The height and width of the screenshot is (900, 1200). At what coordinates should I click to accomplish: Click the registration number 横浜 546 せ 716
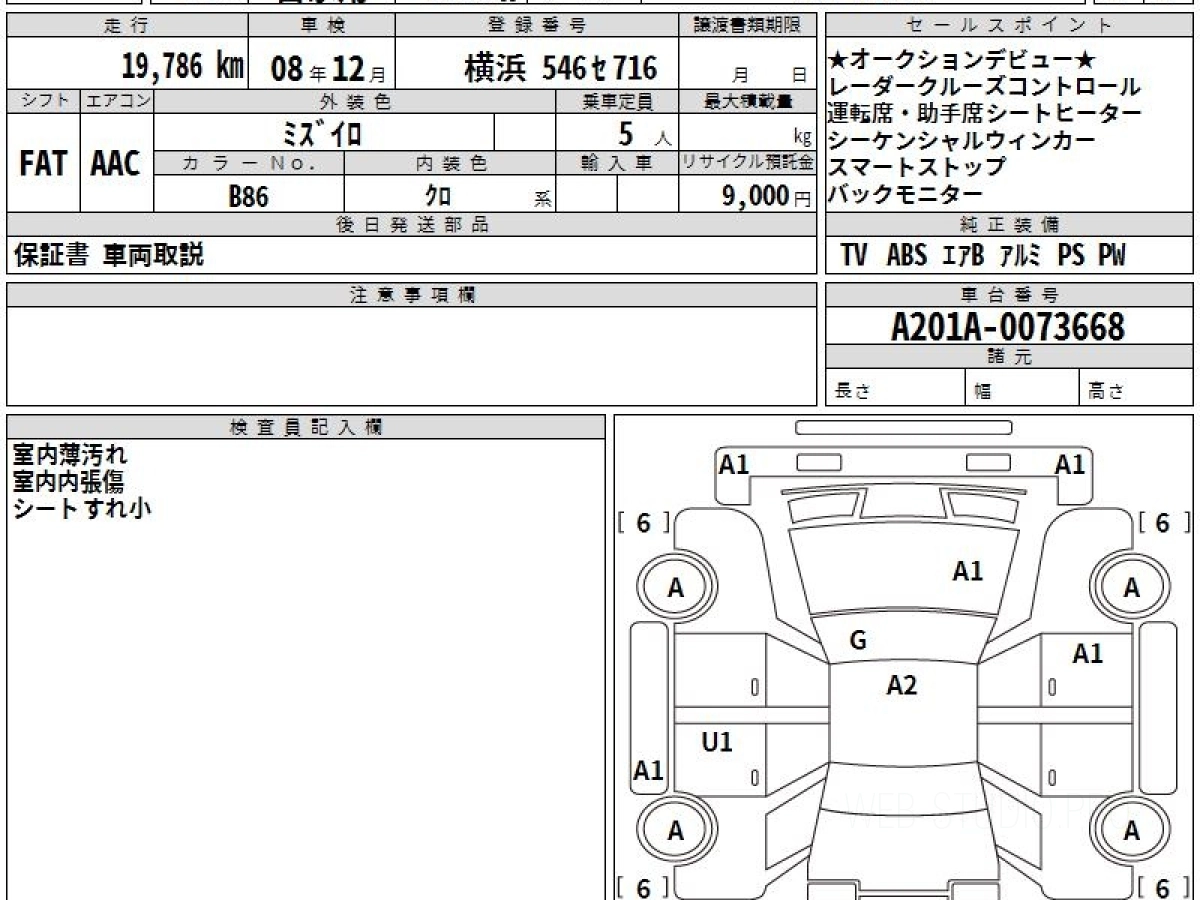pyautogui.click(x=561, y=67)
